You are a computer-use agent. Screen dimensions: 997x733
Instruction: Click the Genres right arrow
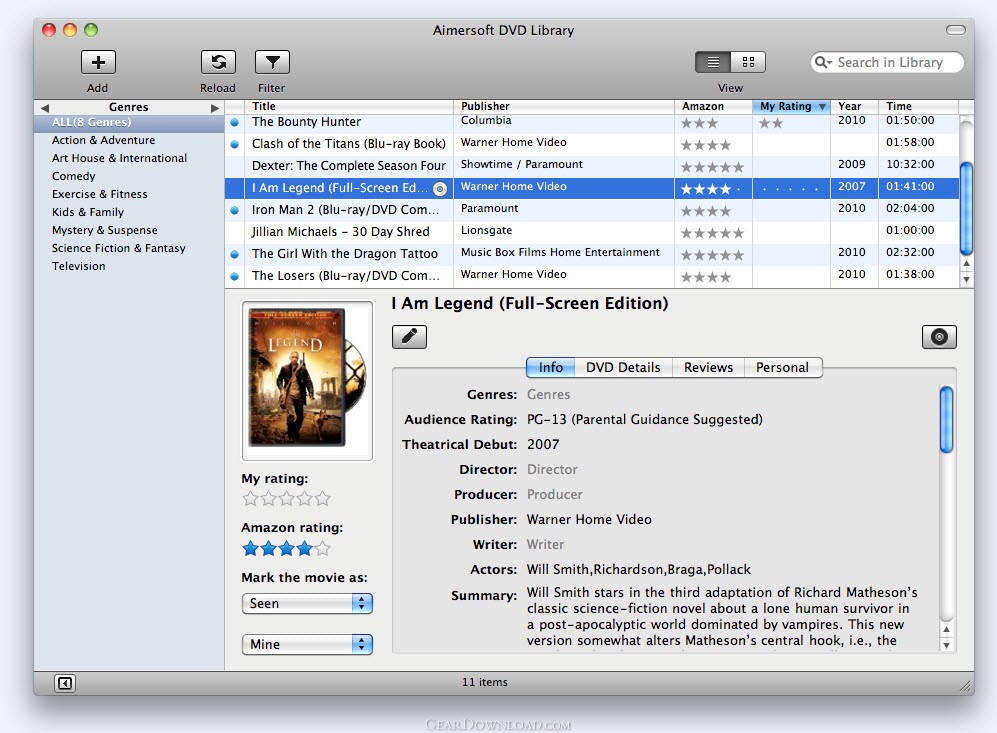215,107
